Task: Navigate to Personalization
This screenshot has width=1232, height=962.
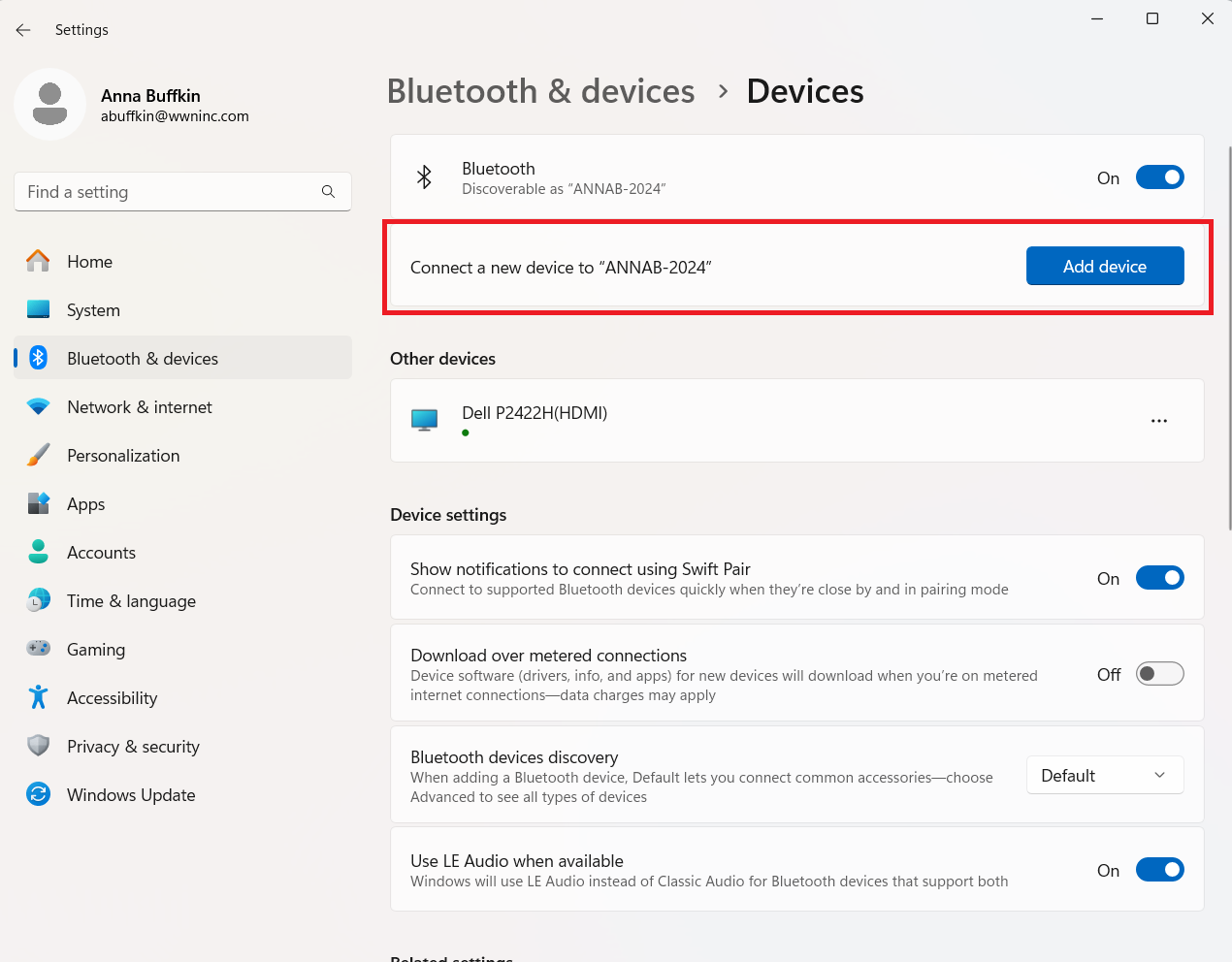Action: [x=182, y=455]
